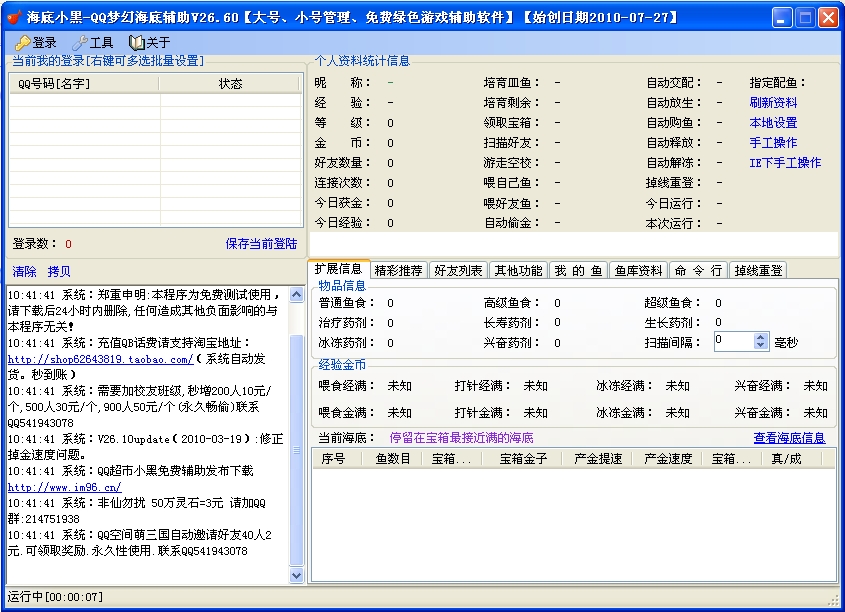The height and width of the screenshot is (612, 845).
Task: Click 拷贝 to copy the log
Action: point(59,272)
